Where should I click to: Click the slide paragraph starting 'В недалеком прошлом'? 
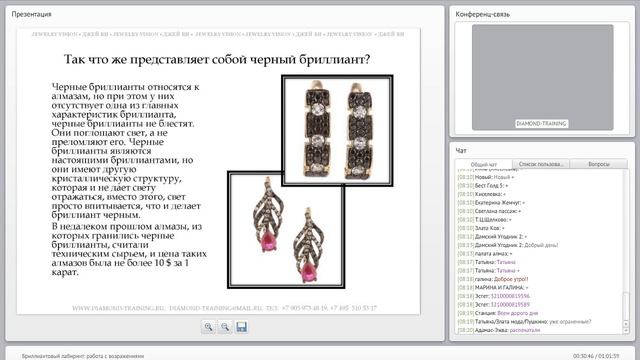(129, 249)
